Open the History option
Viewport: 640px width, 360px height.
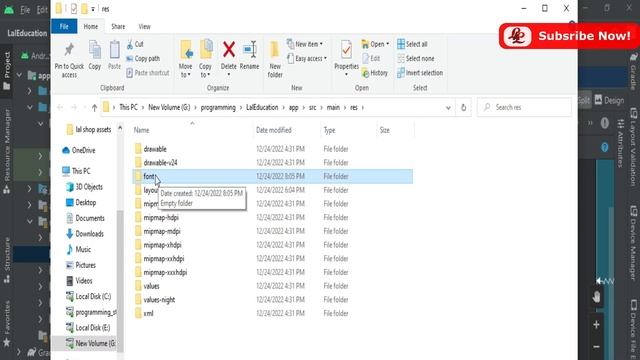[x=375, y=73]
